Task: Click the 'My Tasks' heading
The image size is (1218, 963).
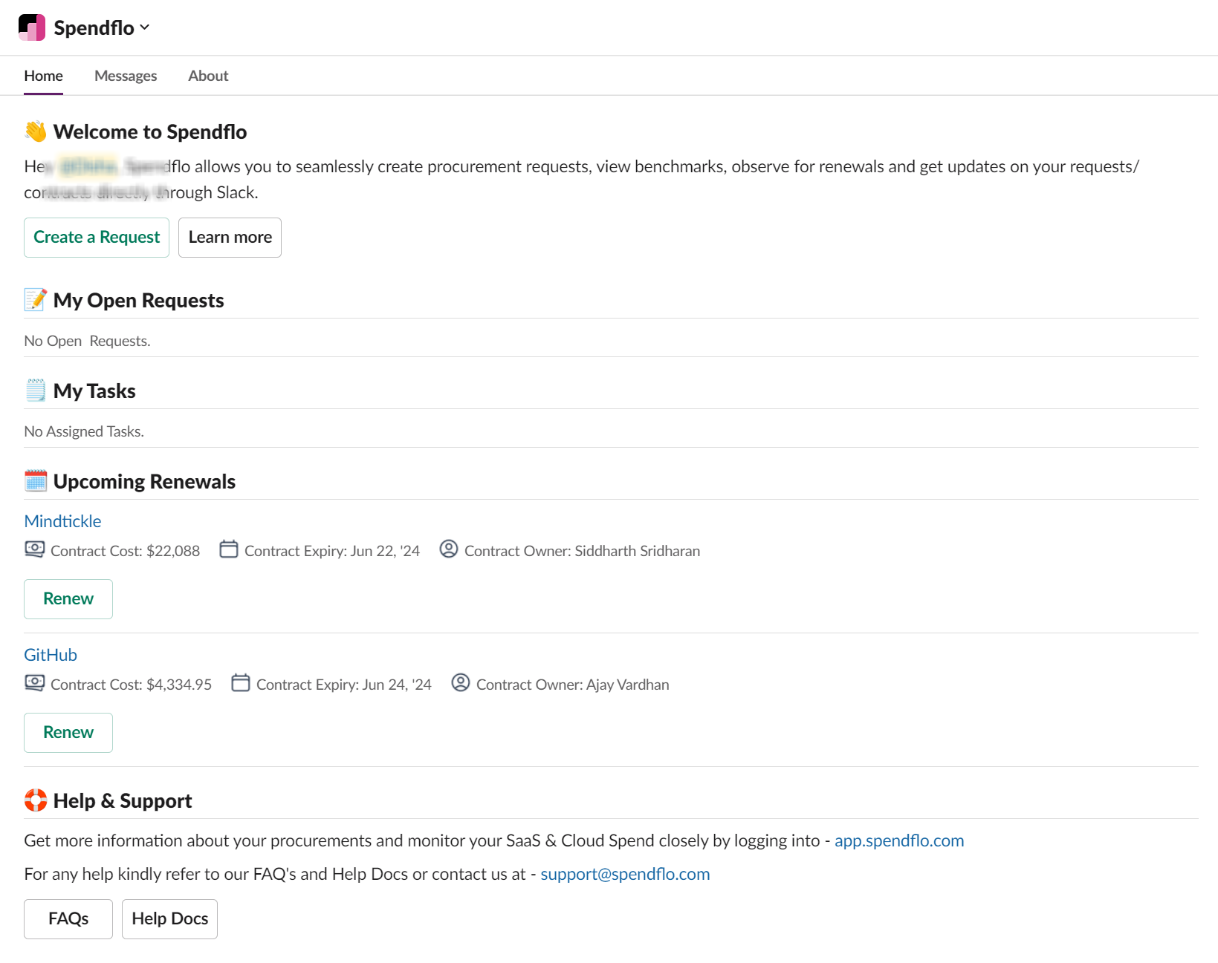Action: click(95, 391)
